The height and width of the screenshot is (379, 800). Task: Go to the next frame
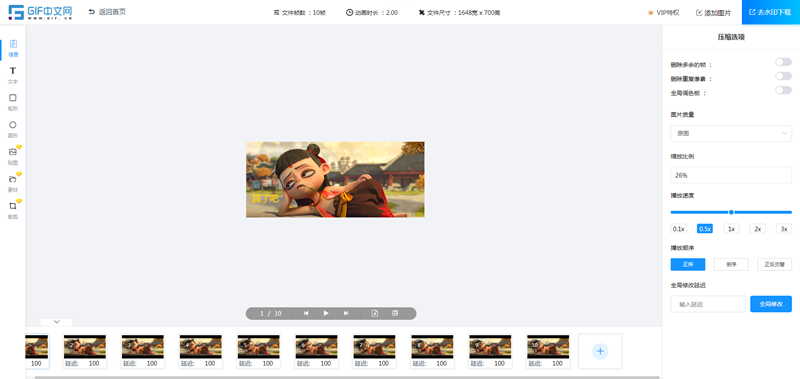(346, 313)
